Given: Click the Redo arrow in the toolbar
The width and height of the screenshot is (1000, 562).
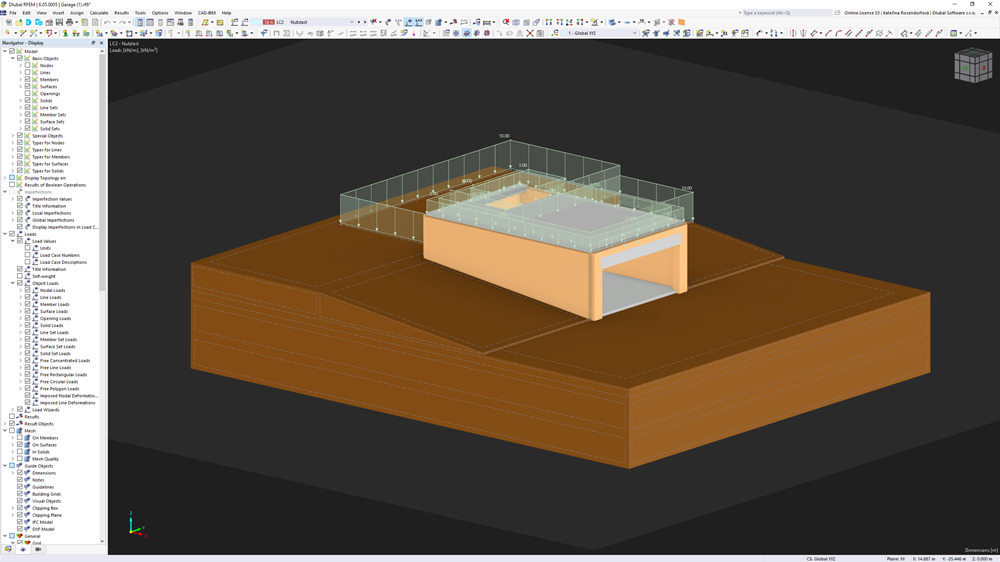Looking at the screenshot, I should 122,22.
